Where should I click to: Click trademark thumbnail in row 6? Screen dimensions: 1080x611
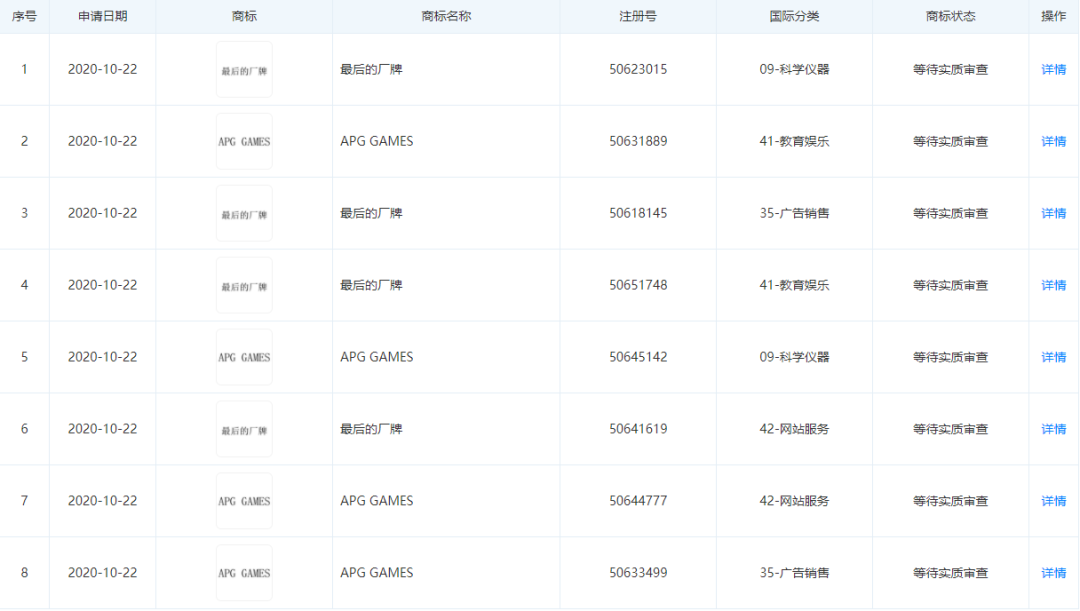click(x=245, y=429)
